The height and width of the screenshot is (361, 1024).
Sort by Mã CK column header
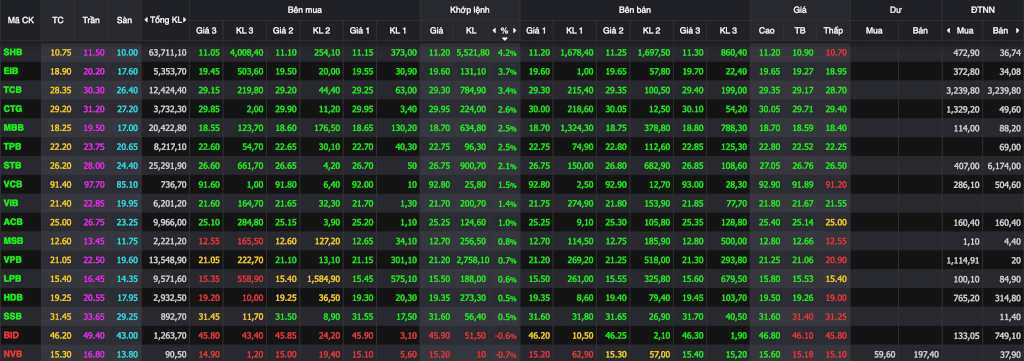(21, 20)
